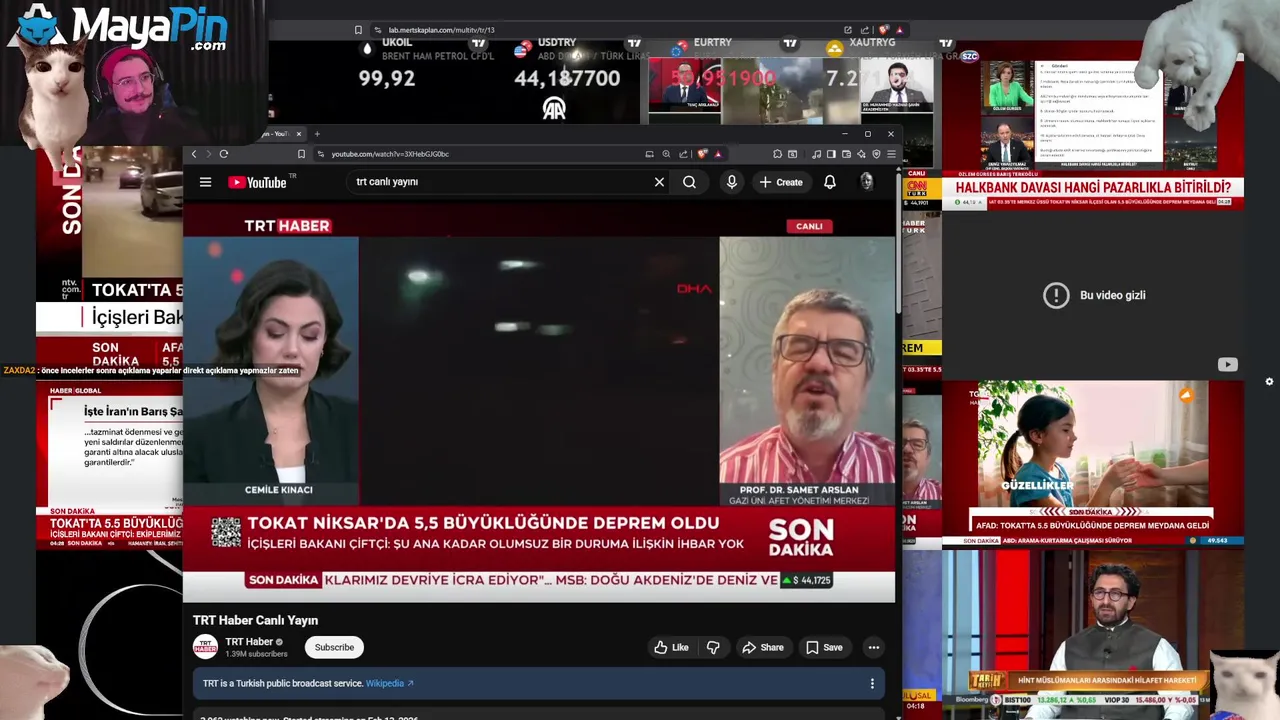The width and height of the screenshot is (1280, 720).
Task: Click the '1.39M subscribers' count
Action: 256,654
